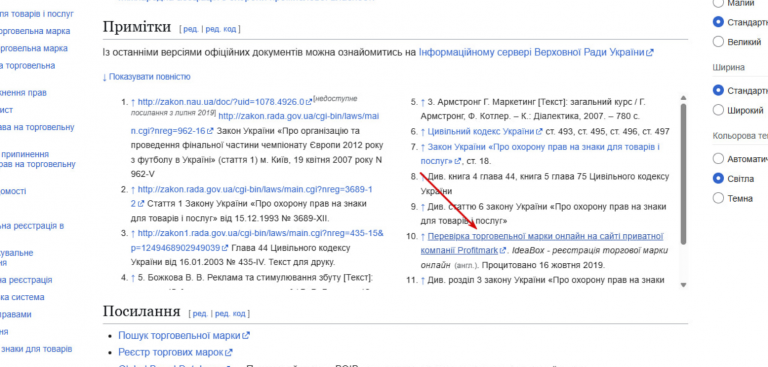This screenshot has width=768, height=367.
Task: Open Пошук торговельної марки external link
Action: click(x=184, y=336)
